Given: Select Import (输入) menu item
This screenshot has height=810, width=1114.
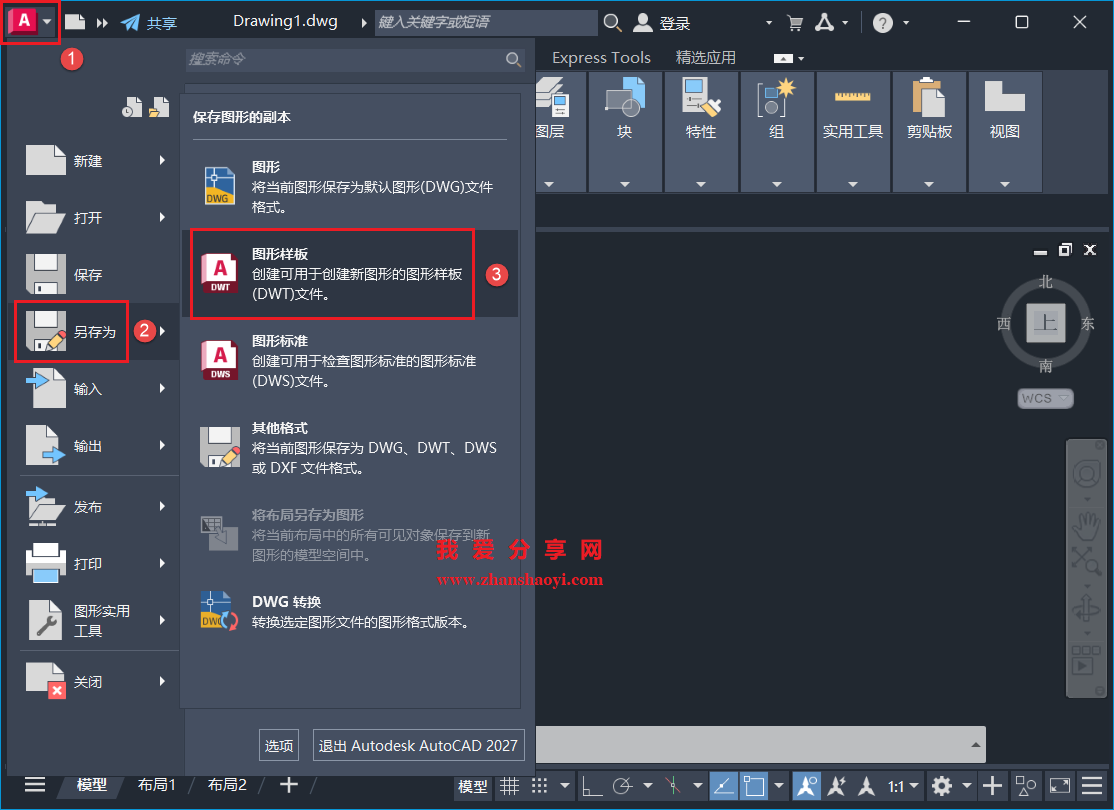Looking at the screenshot, I should coord(96,389).
